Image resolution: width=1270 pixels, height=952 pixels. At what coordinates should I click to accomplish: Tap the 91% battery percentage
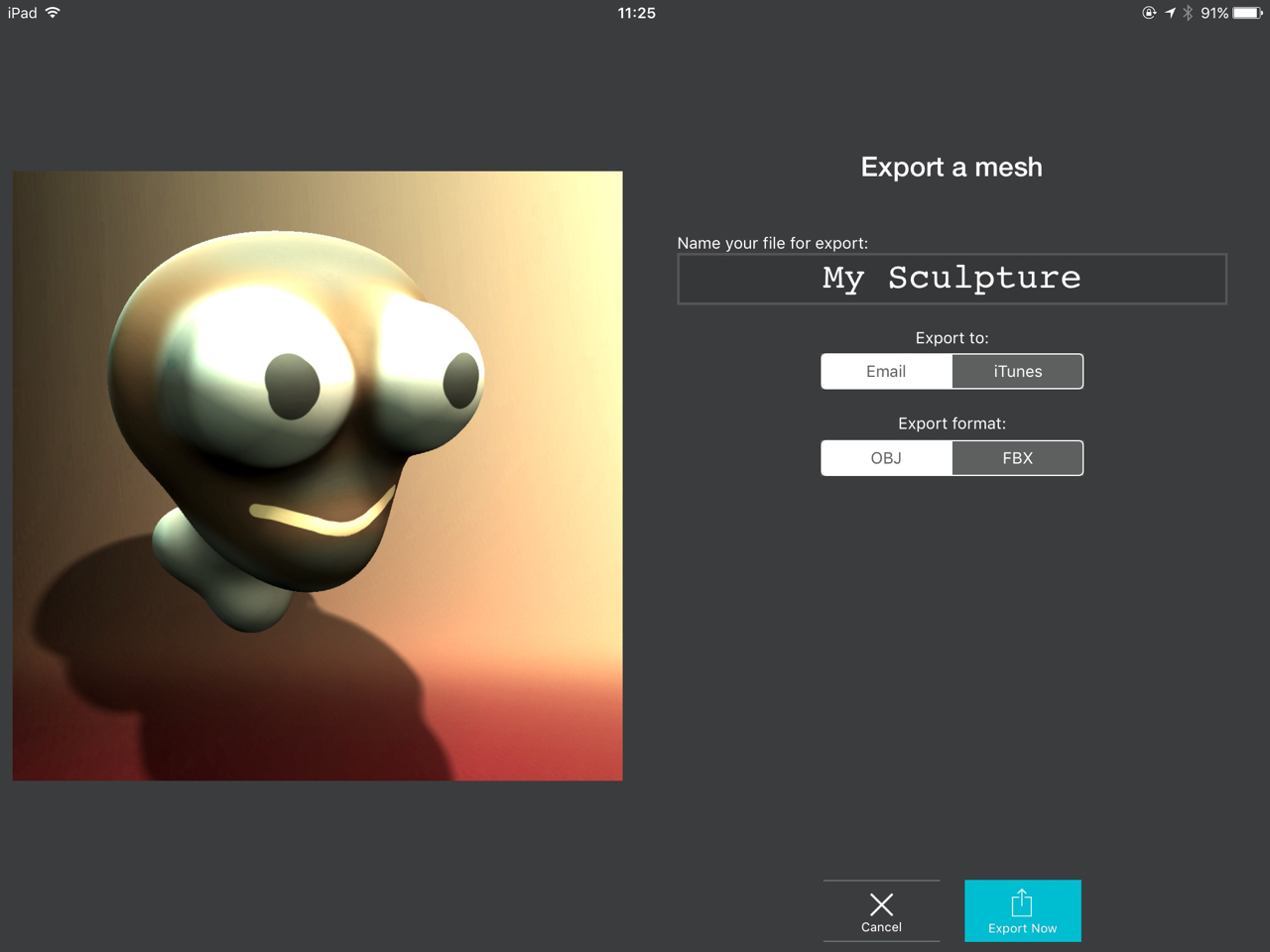1214,13
